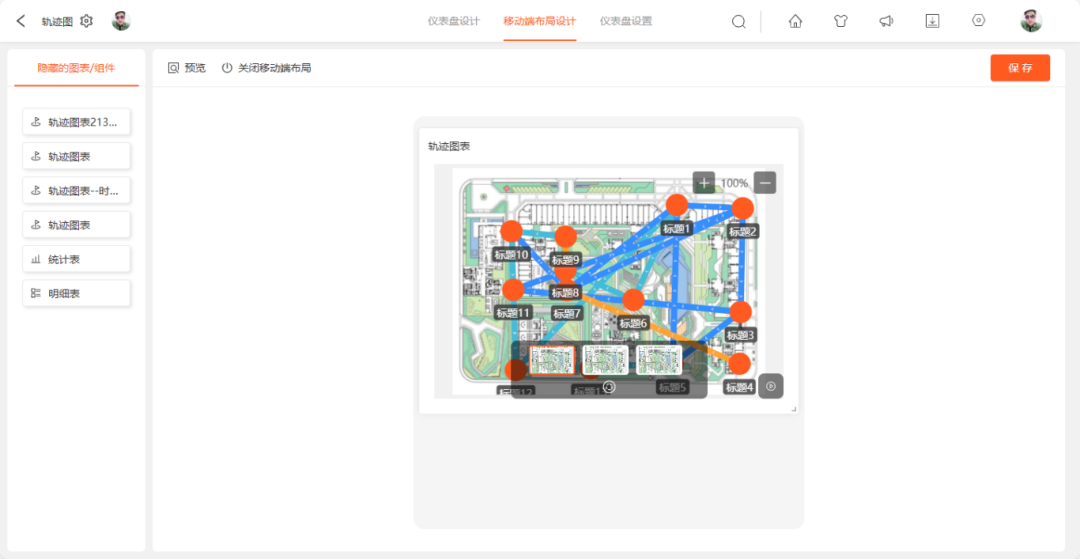Select the 统计表 hidden component

[76, 260]
